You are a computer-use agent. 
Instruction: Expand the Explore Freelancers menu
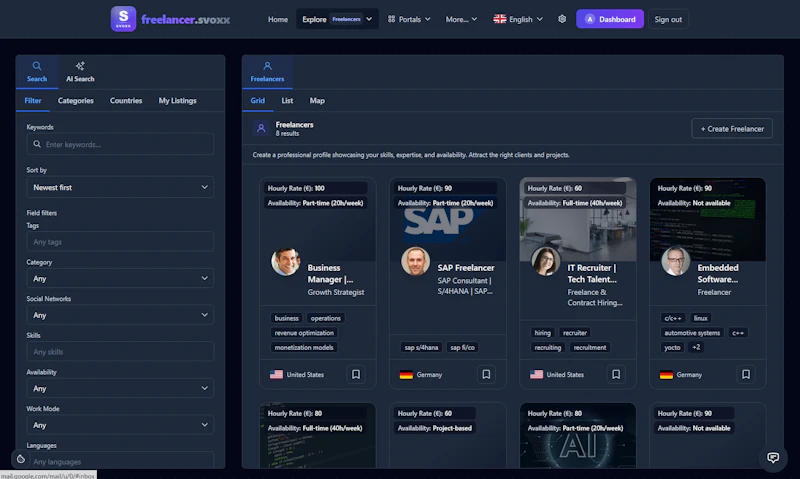pyautogui.click(x=337, y=19)
